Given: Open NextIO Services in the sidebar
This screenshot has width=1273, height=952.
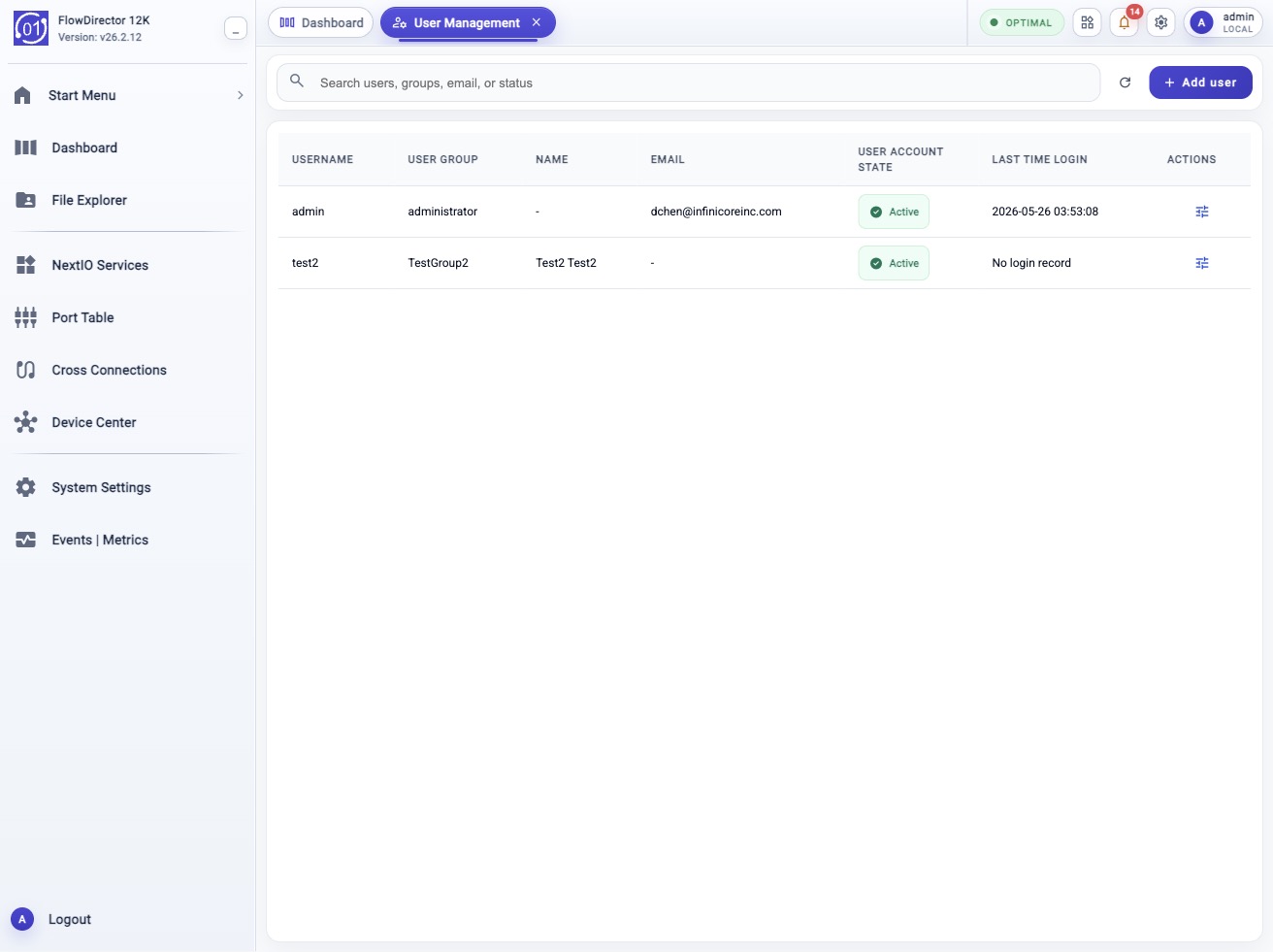Looking at the screenshot, I should 128,265.
